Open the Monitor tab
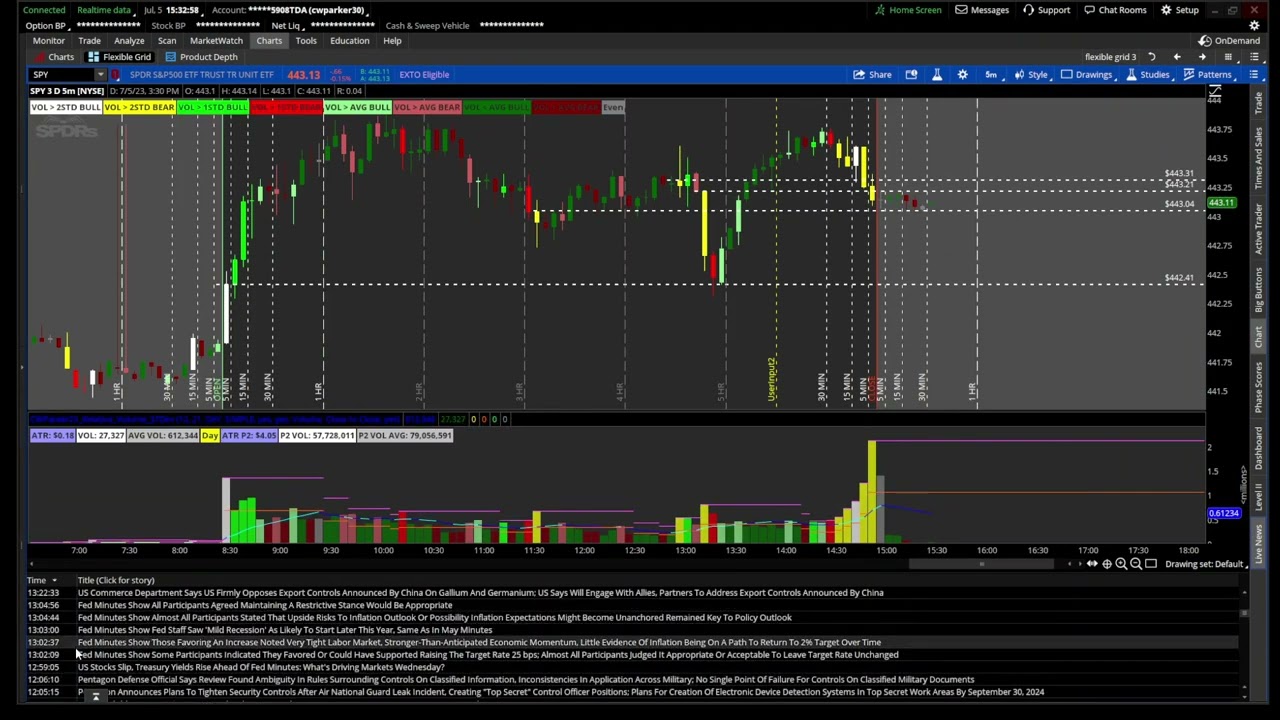The image size is (1280, 720). tap(48, 41)
